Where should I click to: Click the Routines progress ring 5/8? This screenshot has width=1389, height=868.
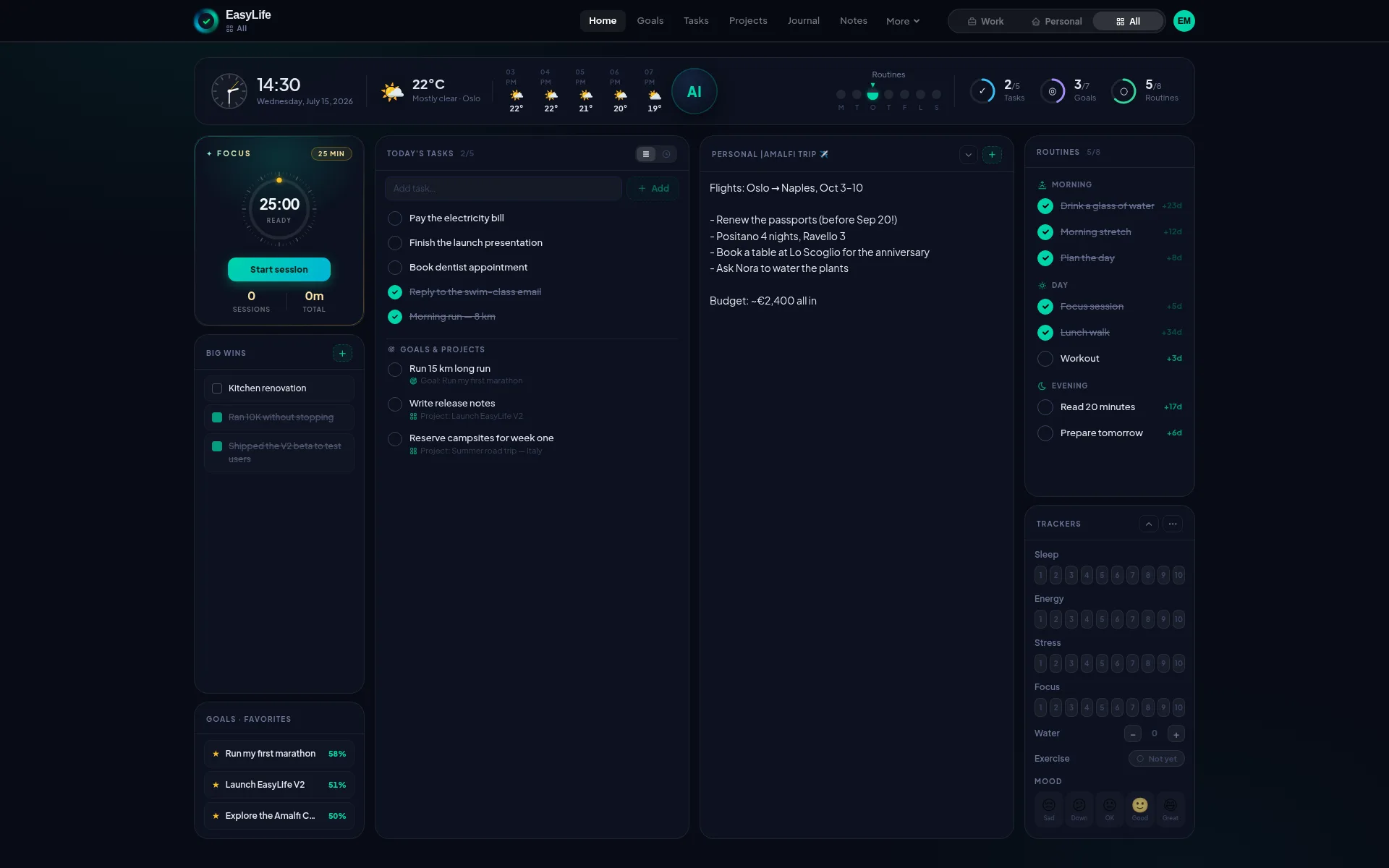pos(1123,91)
